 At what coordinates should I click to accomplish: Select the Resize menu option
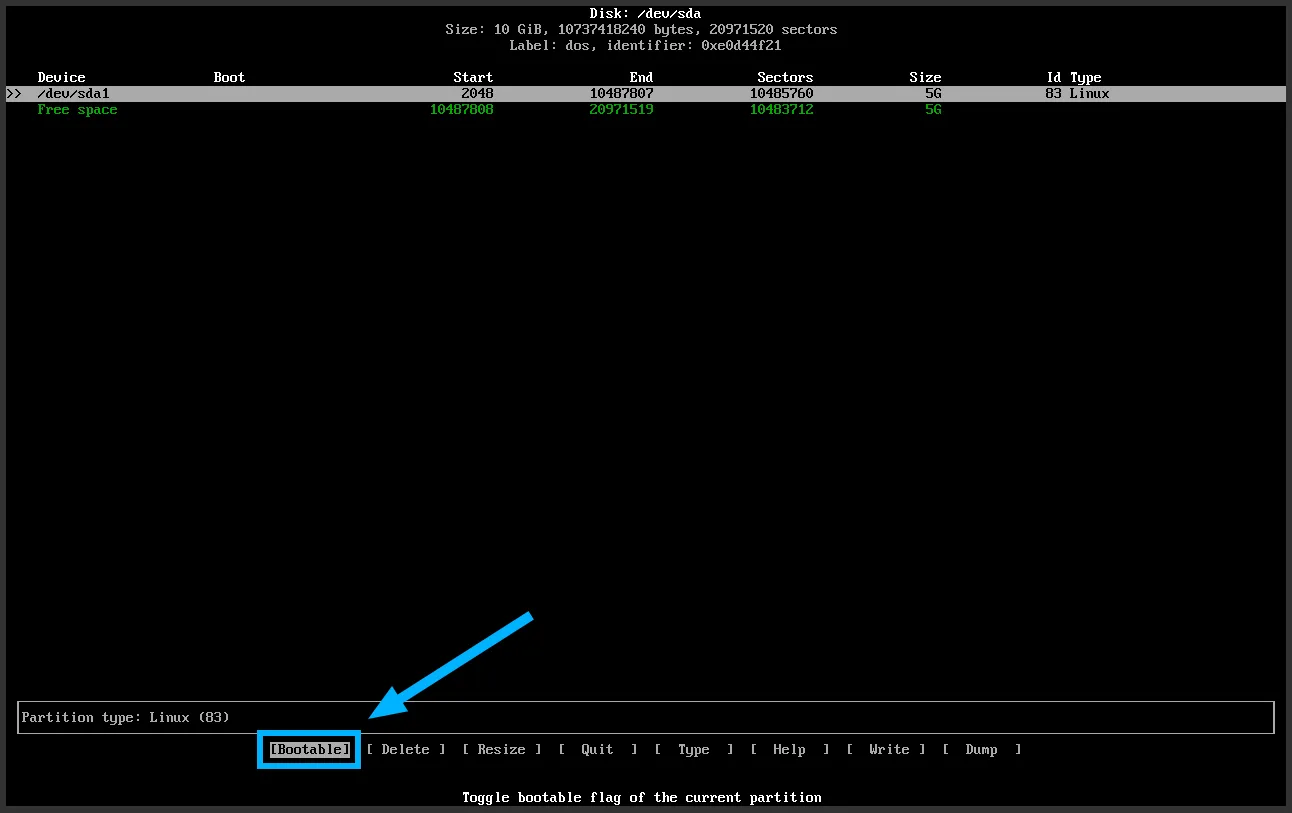click(x=501, y=750)
